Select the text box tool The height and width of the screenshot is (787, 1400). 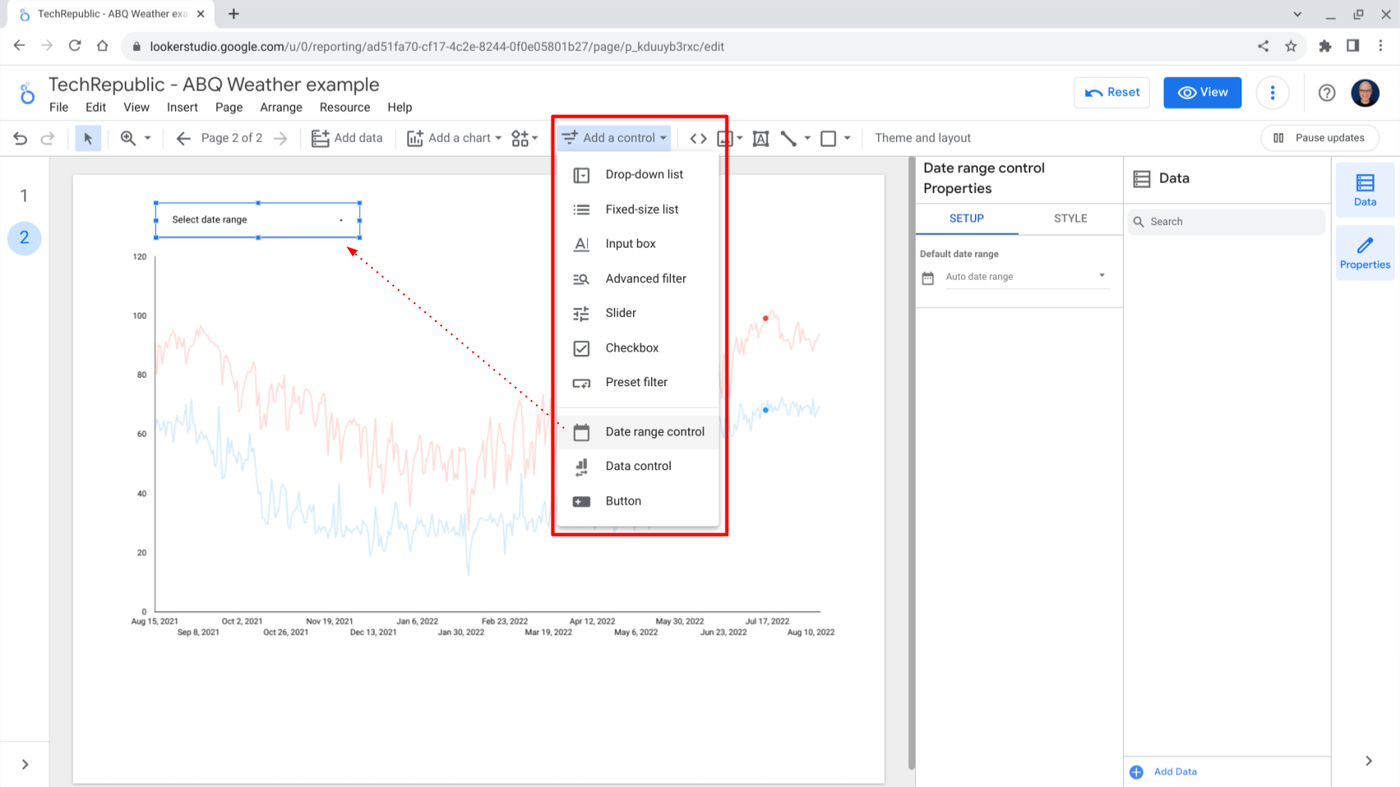760,138
